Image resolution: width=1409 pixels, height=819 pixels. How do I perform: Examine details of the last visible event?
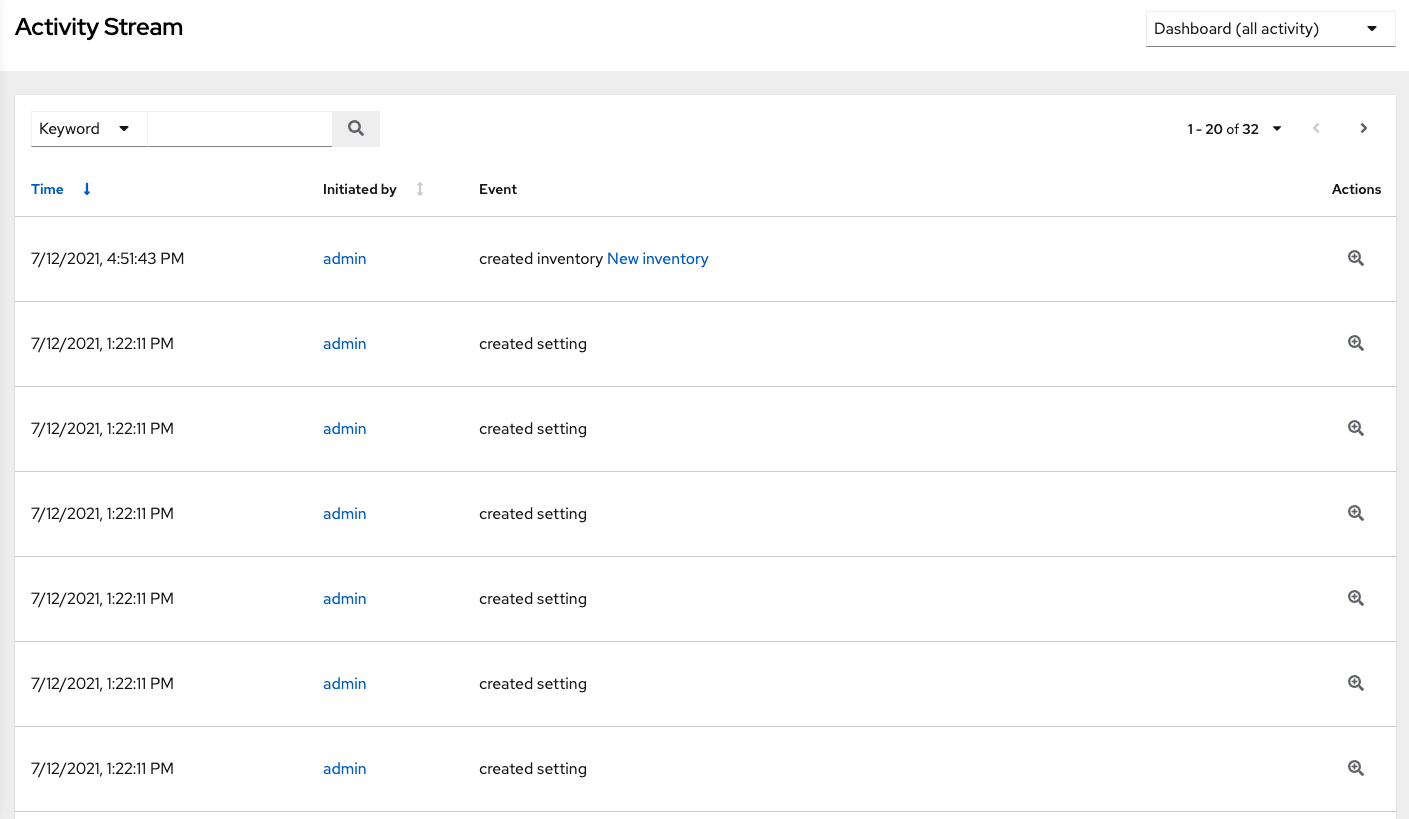(1355, 768)
